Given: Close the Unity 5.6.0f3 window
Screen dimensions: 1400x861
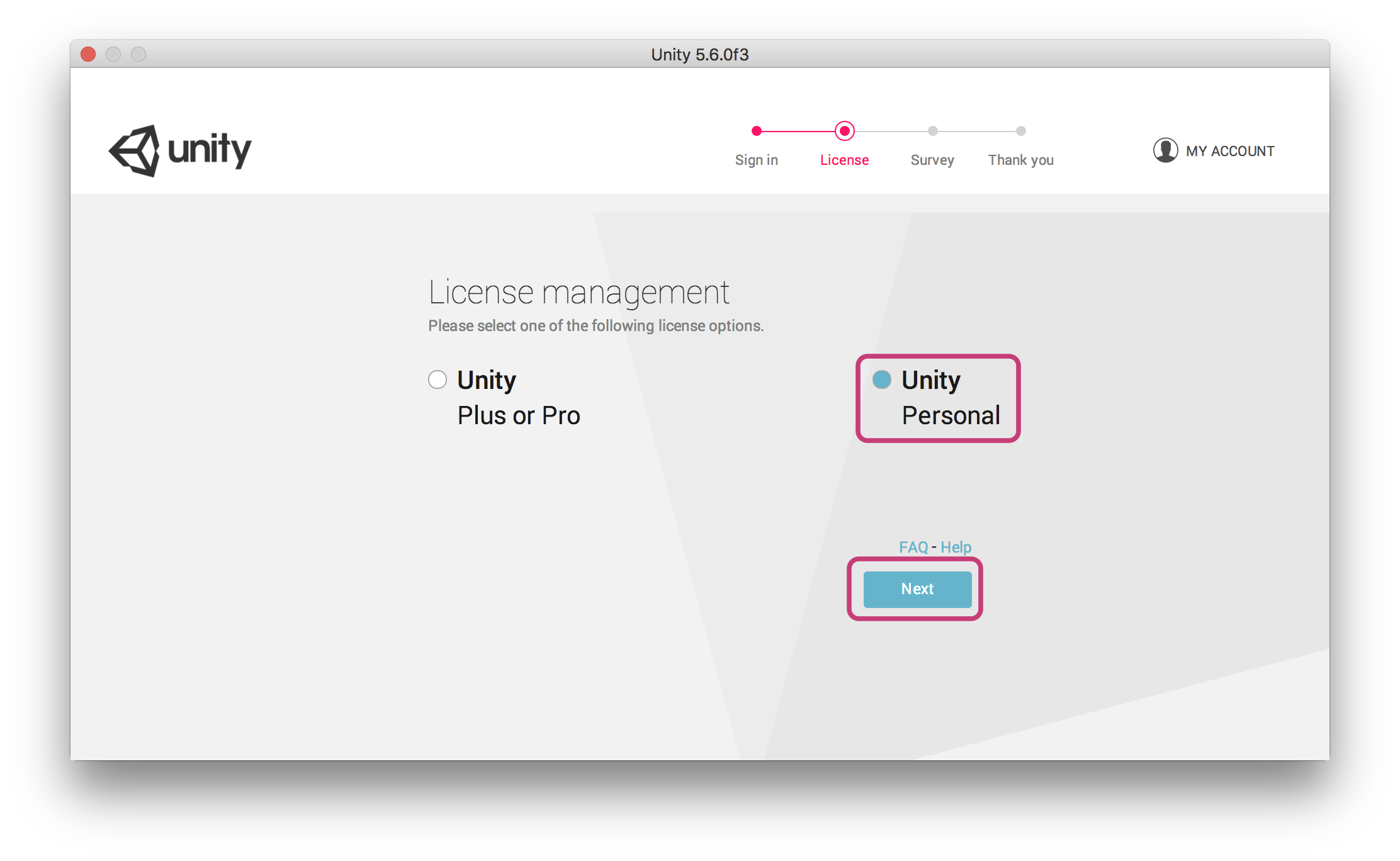Looking at the screenshot, I should pos(88,54).
